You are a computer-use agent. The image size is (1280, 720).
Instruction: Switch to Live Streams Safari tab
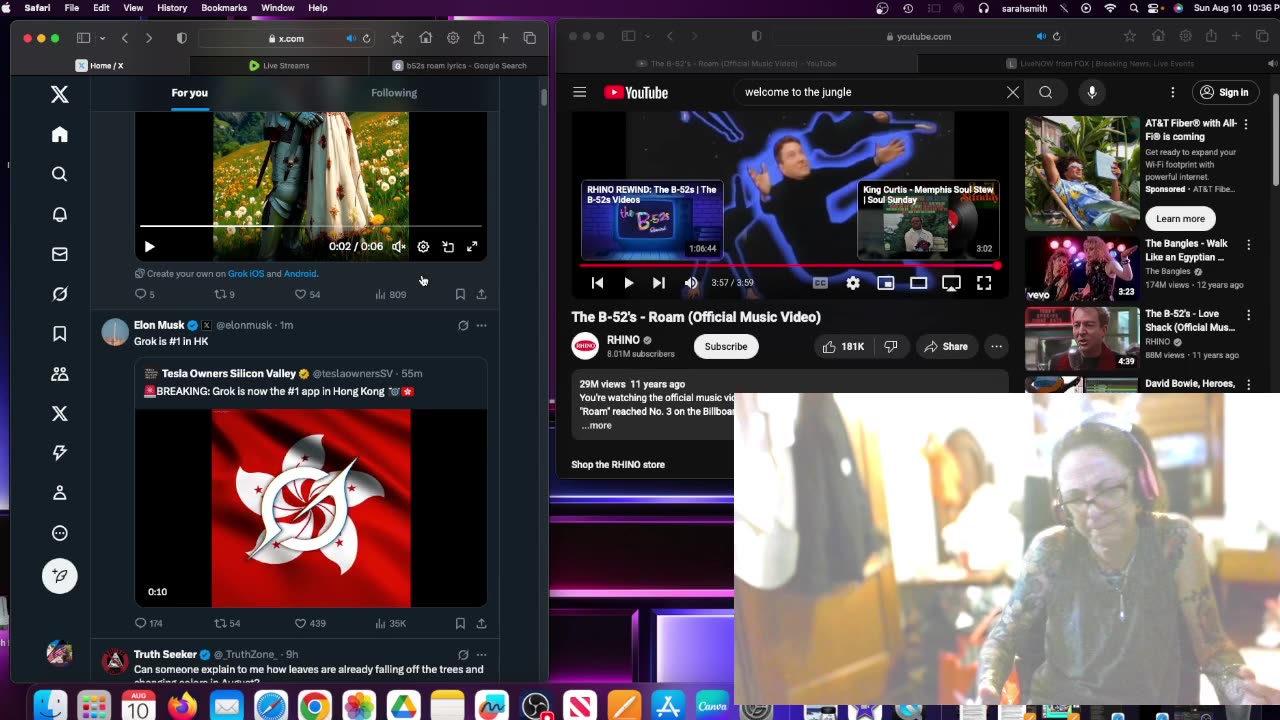[x=279, y=66]
